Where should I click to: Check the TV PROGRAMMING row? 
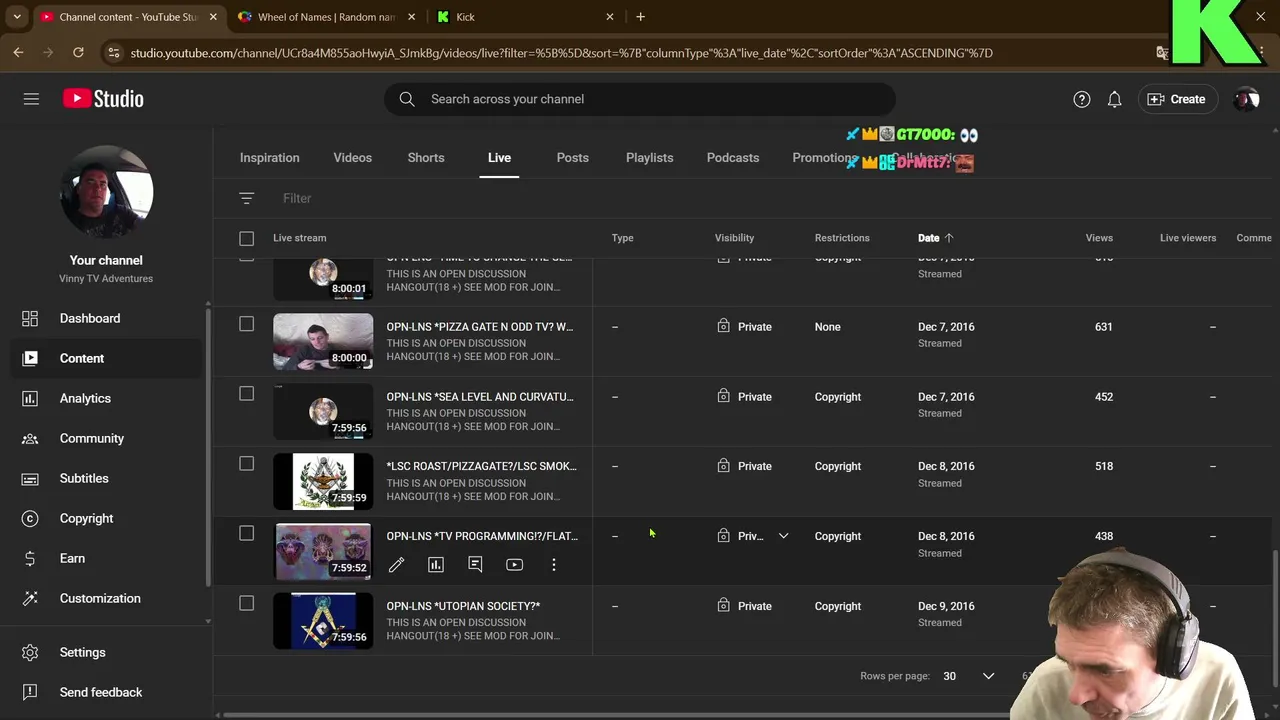pyautogui.click(x=246, y=534)
